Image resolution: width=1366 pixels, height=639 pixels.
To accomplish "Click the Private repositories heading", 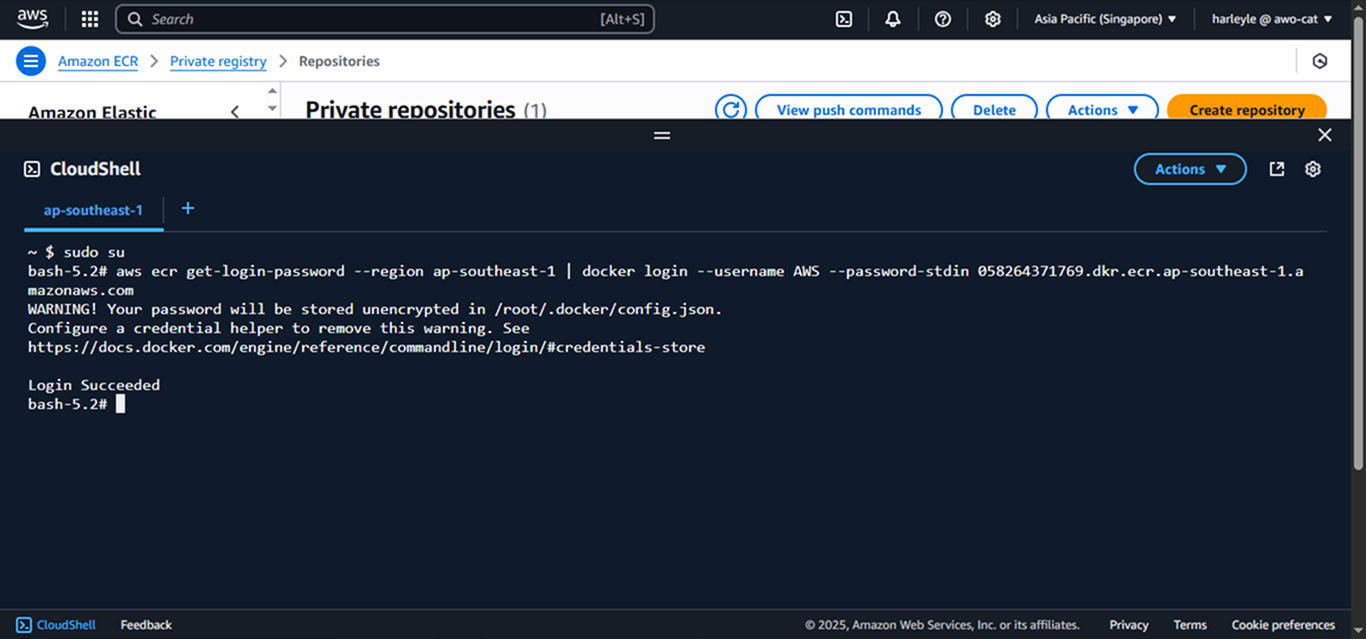I will click(x=411, y=110).
